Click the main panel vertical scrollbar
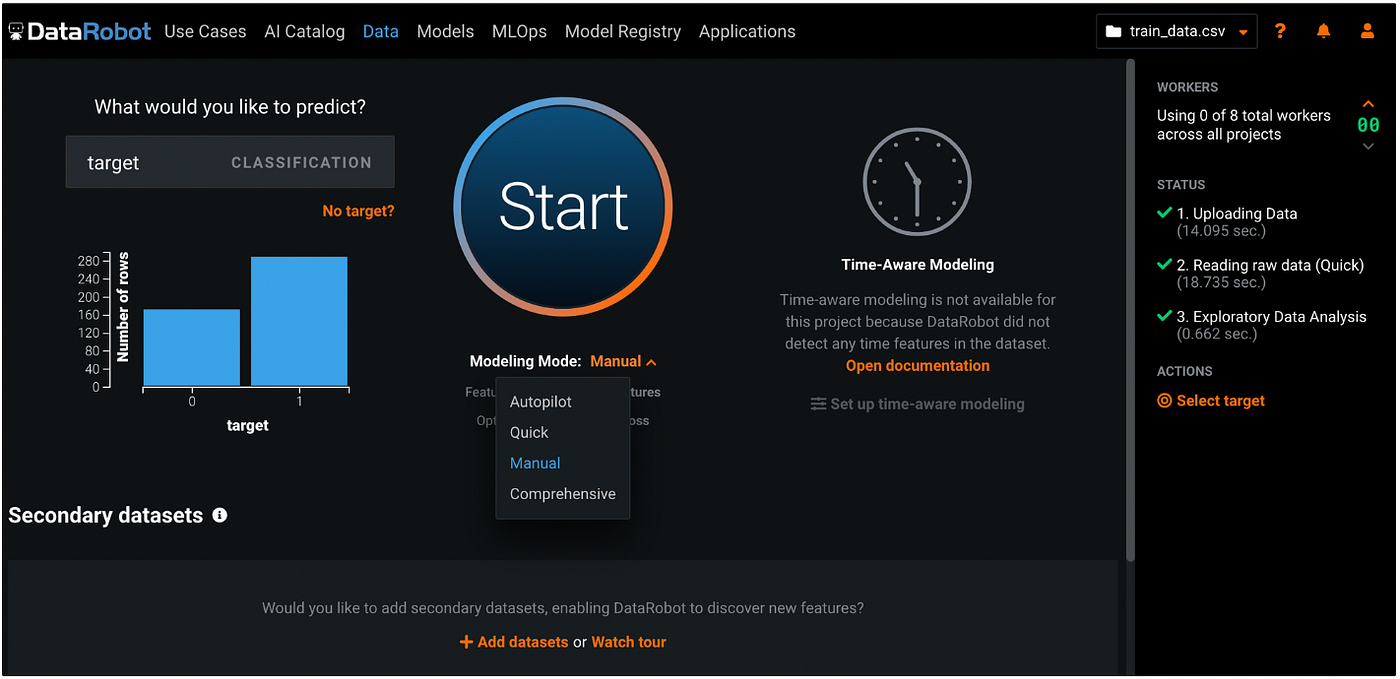Screen dimensions: 1400x679 1131,310
